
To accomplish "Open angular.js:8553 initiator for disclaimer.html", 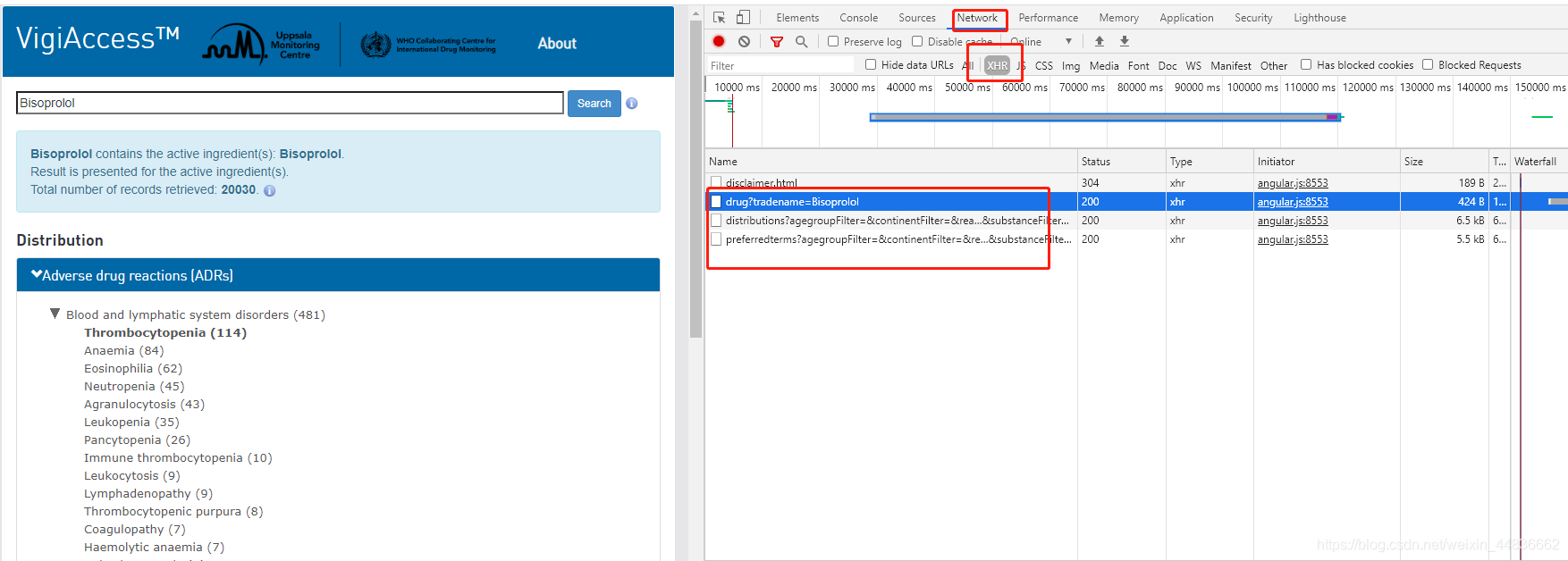I will click(1293, 183).
